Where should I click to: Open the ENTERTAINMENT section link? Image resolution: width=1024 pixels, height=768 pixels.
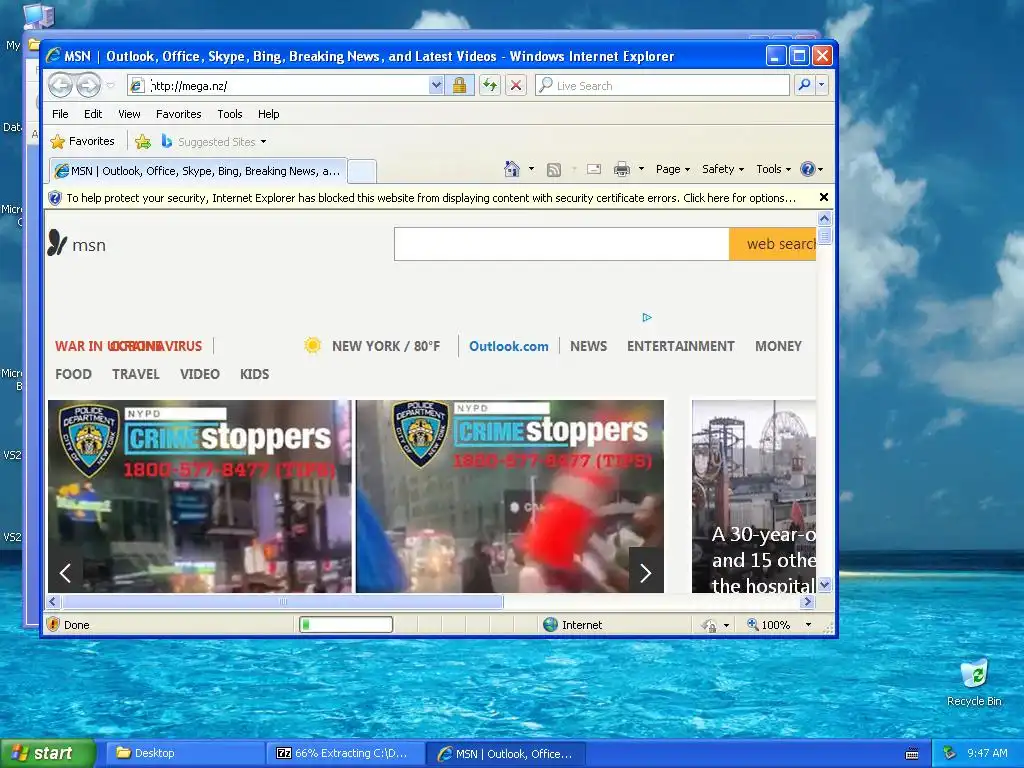680,346
